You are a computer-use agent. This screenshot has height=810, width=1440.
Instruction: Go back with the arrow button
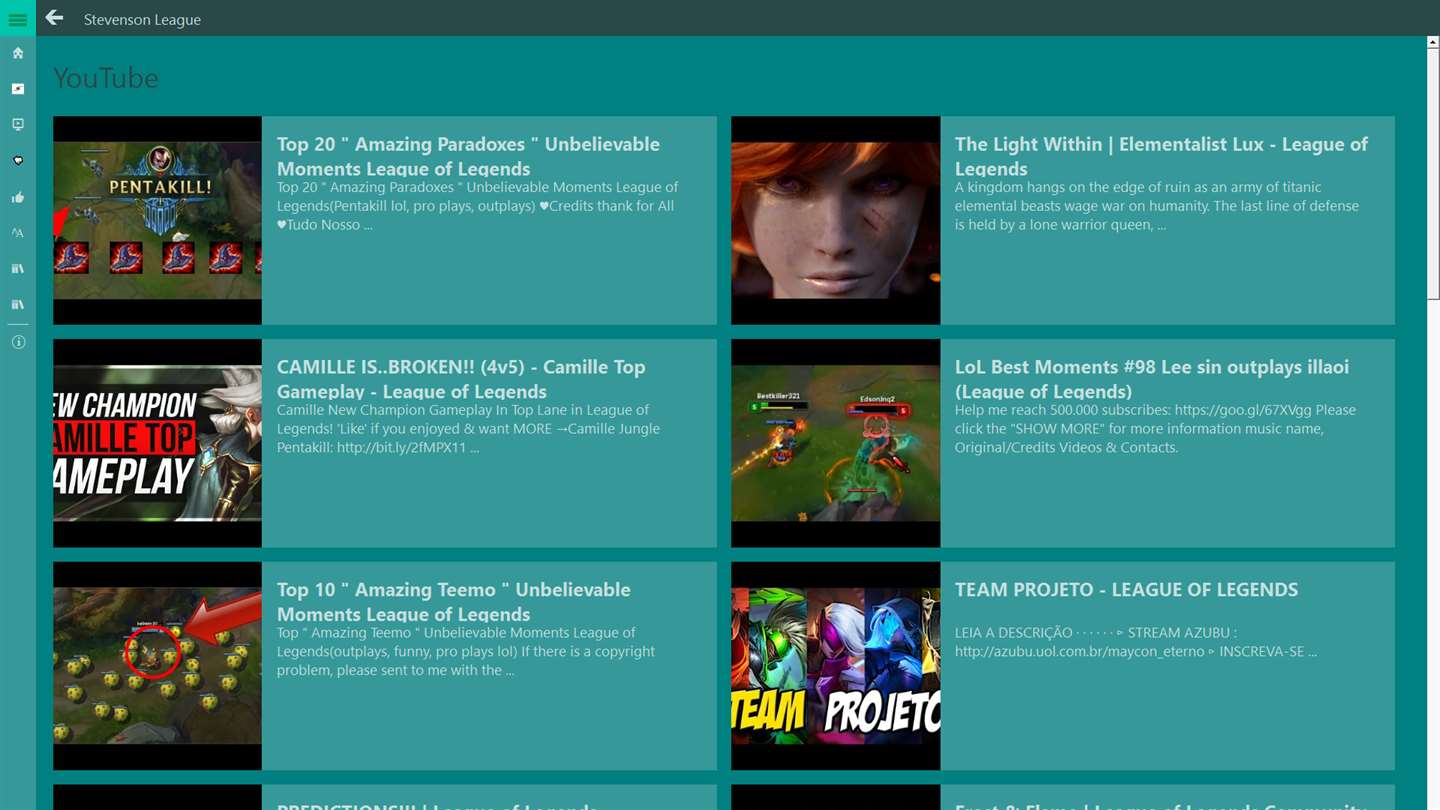click(x=54, y=18)
